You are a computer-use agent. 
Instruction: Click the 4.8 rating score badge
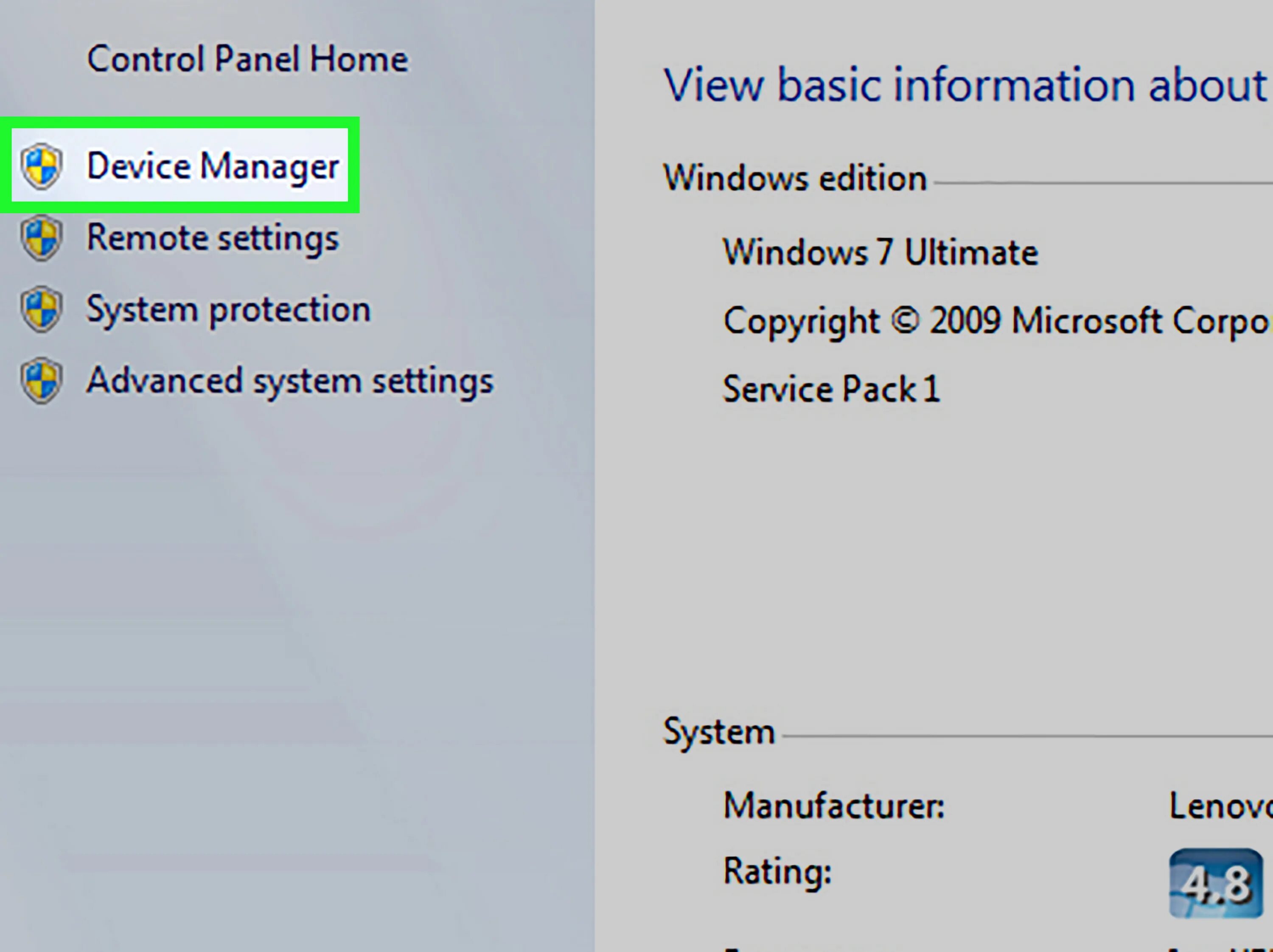pyautogui.click(x=1215, y=883)
